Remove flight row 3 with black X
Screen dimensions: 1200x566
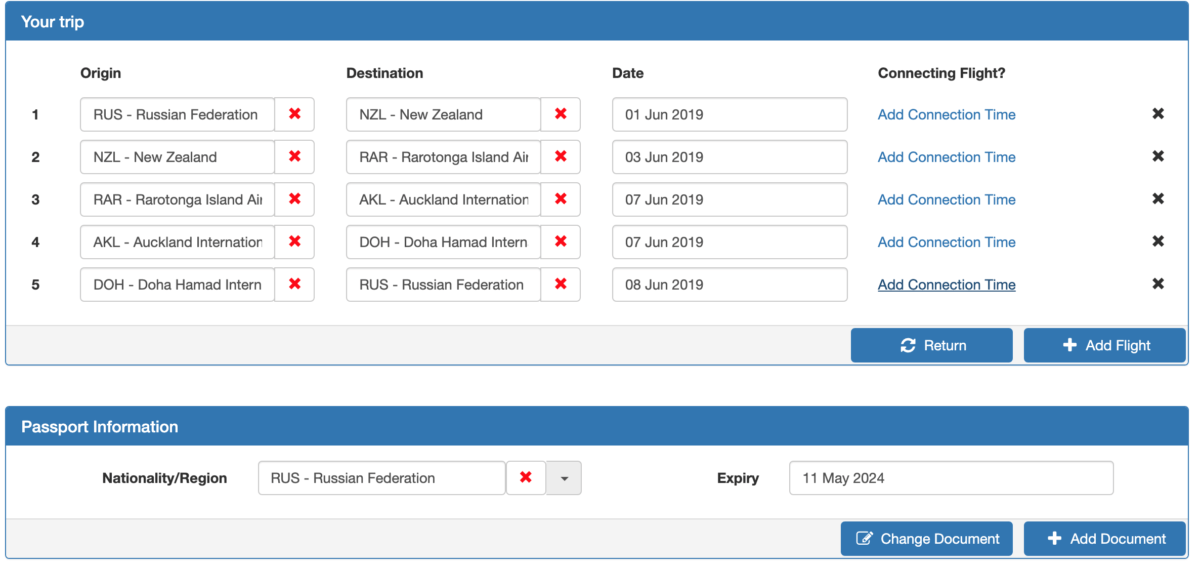(1158, 199)
